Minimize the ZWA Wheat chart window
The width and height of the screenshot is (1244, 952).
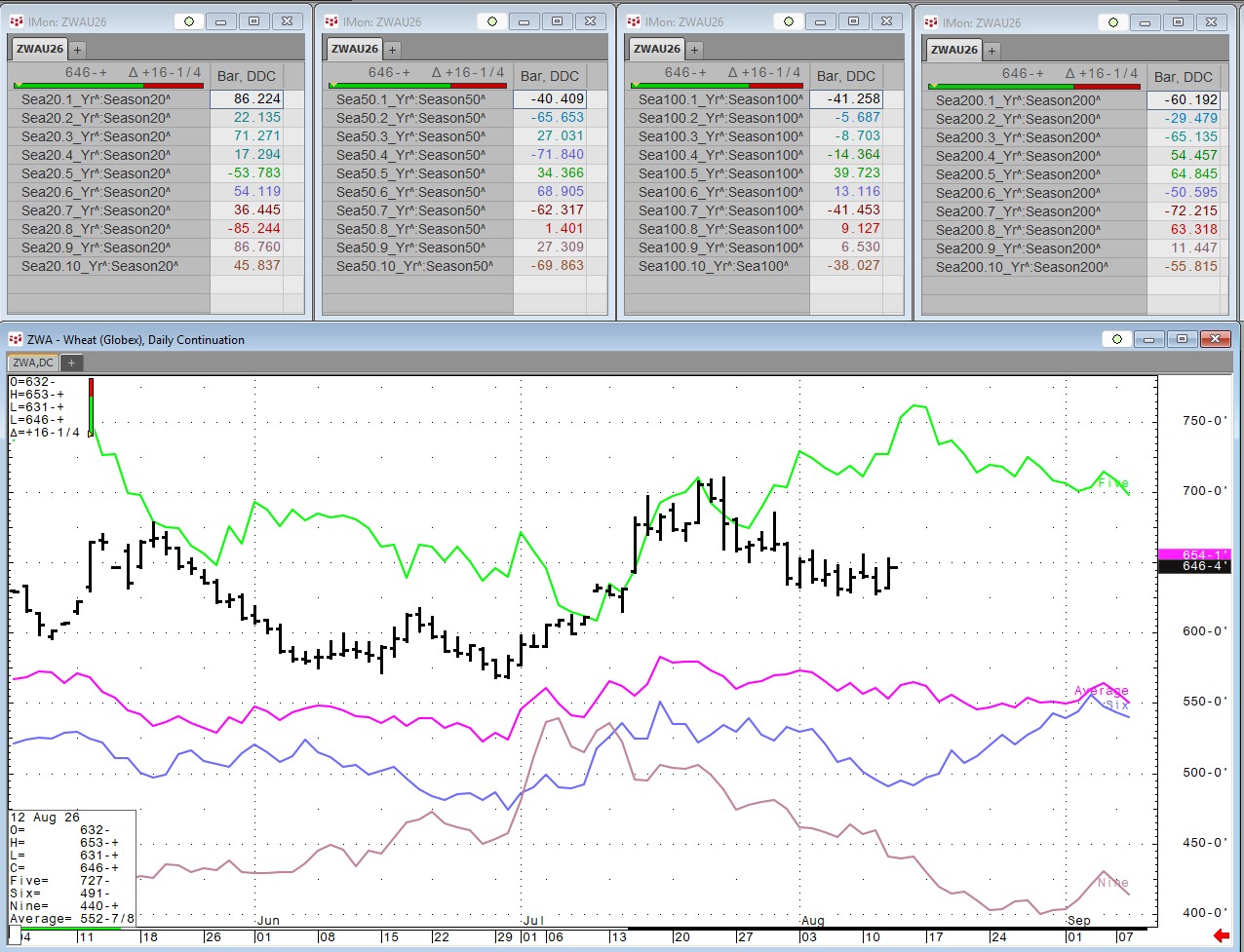tap(1149, 339)
